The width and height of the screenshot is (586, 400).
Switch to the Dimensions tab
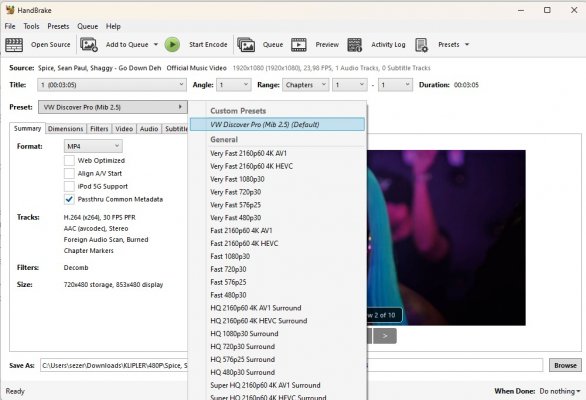[65, 129]
